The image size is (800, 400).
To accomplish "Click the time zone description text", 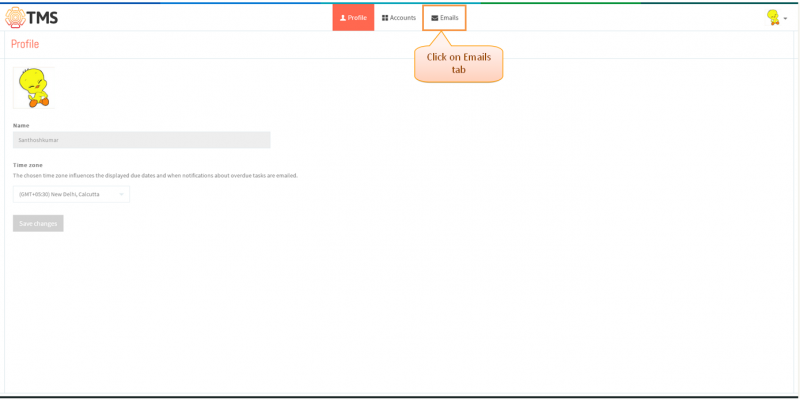I will pos(155,176).
